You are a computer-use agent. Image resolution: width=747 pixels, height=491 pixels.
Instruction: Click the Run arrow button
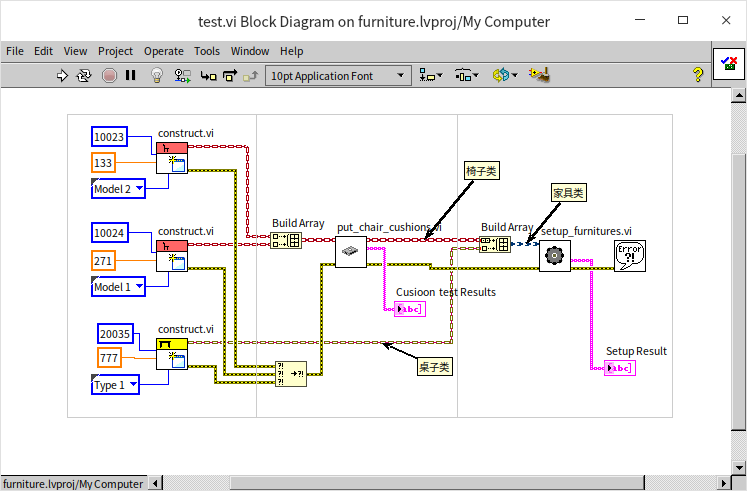pos(62,76)
